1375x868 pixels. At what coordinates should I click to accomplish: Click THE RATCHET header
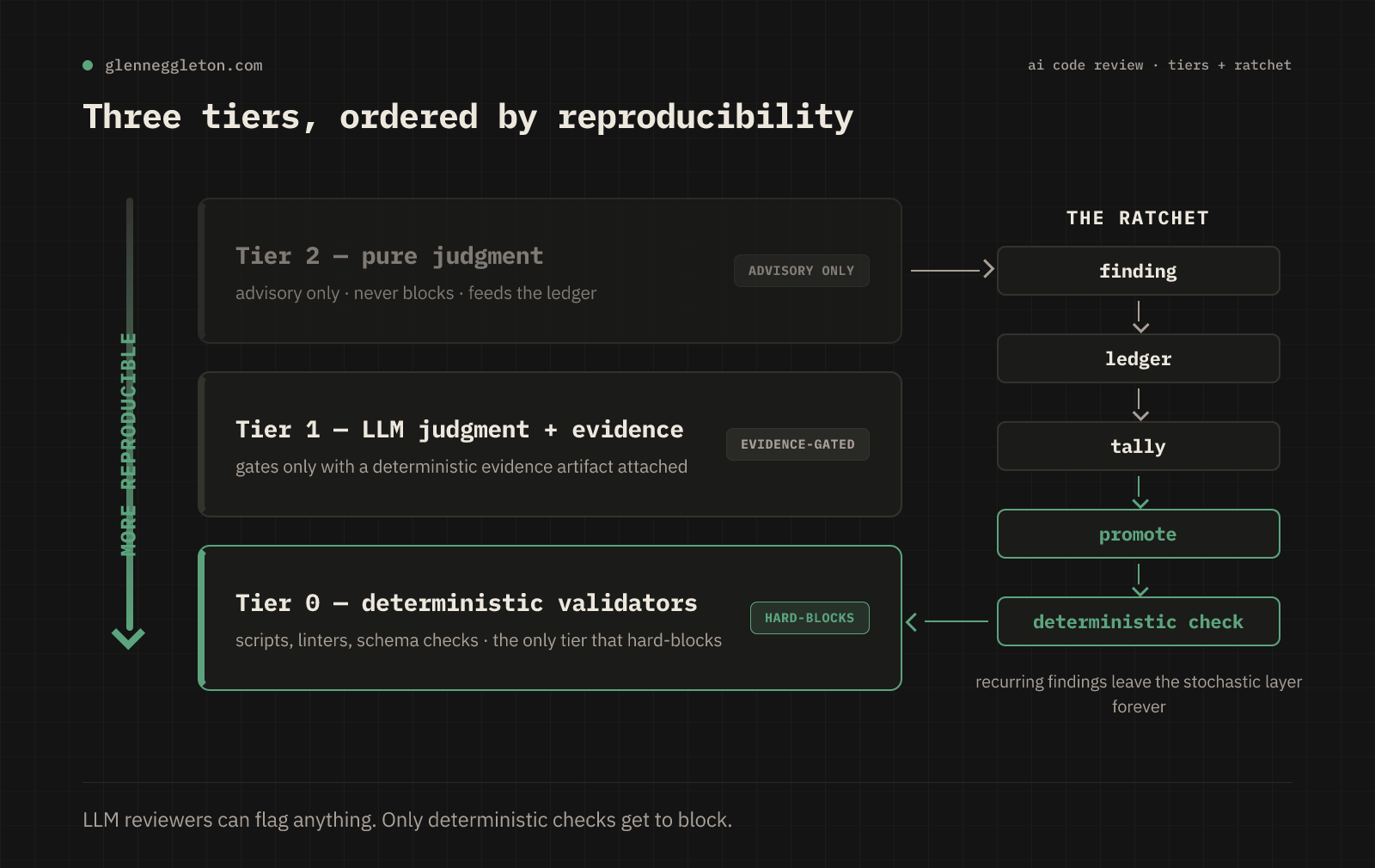[1138, 218]
